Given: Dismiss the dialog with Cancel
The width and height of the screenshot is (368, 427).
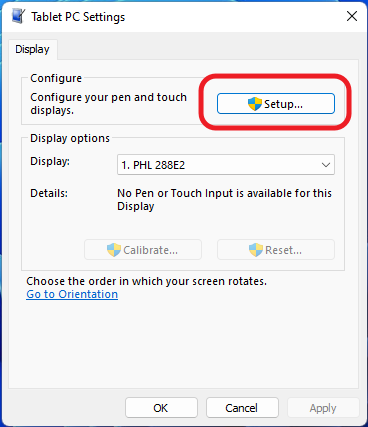Looking at the screenshot, I should coord(242,408).
